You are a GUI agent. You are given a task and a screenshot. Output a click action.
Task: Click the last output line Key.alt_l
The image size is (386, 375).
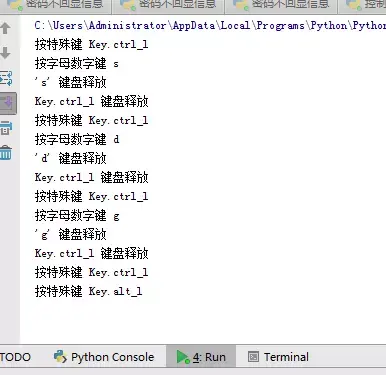pos(89,292)
